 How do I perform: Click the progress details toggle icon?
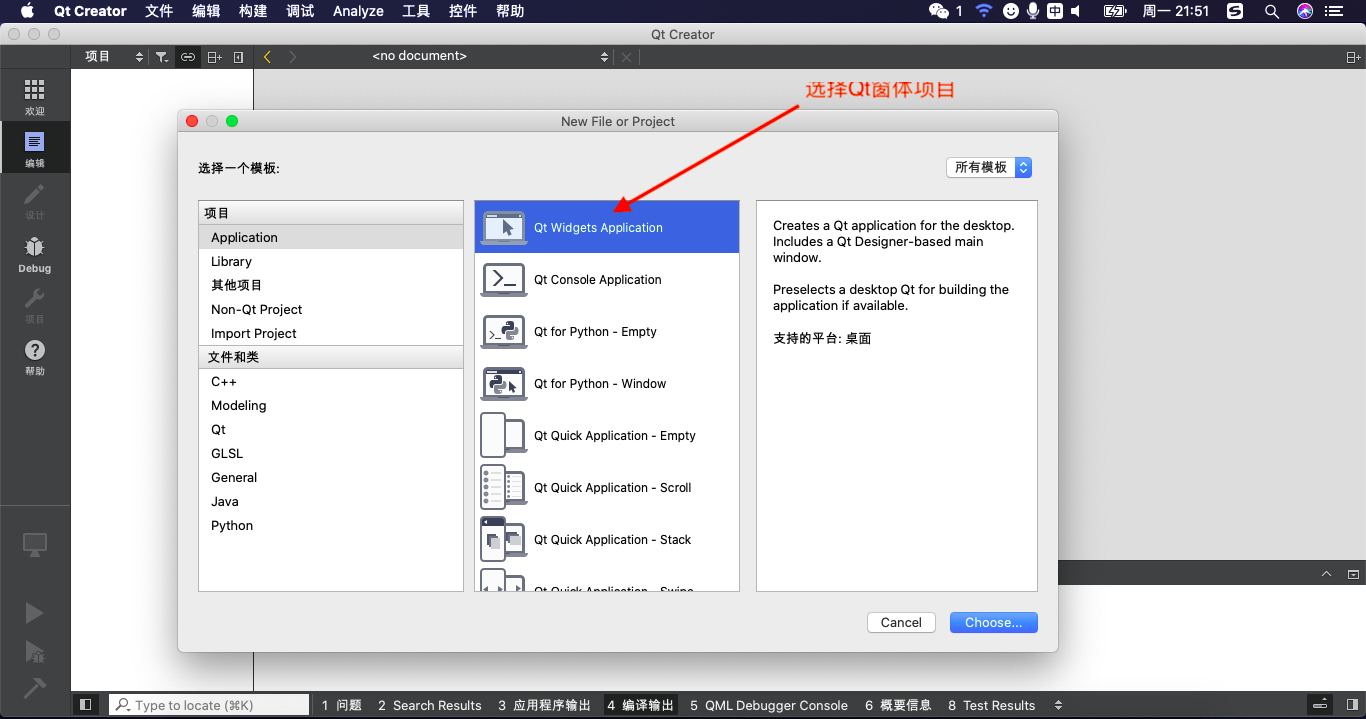pyautogui.click(x=1321, y=705)
